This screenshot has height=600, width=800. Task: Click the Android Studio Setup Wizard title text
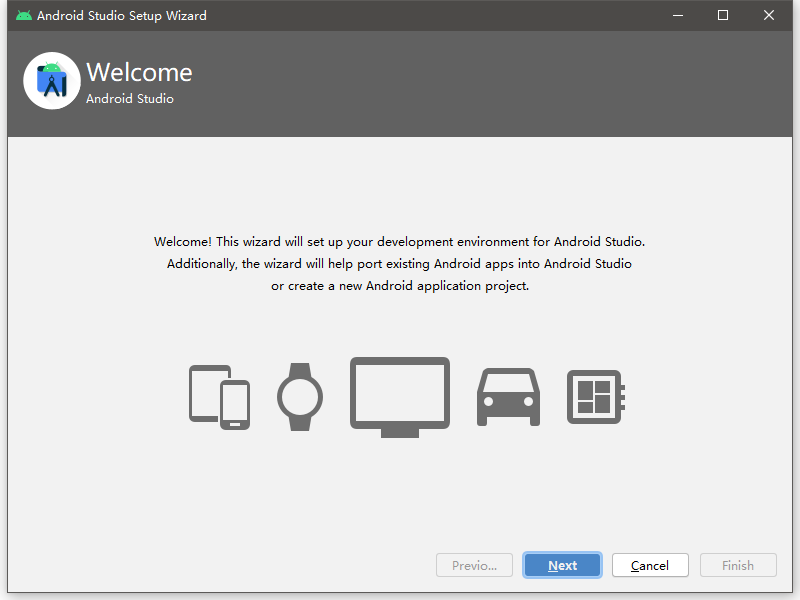coord(121,16)
